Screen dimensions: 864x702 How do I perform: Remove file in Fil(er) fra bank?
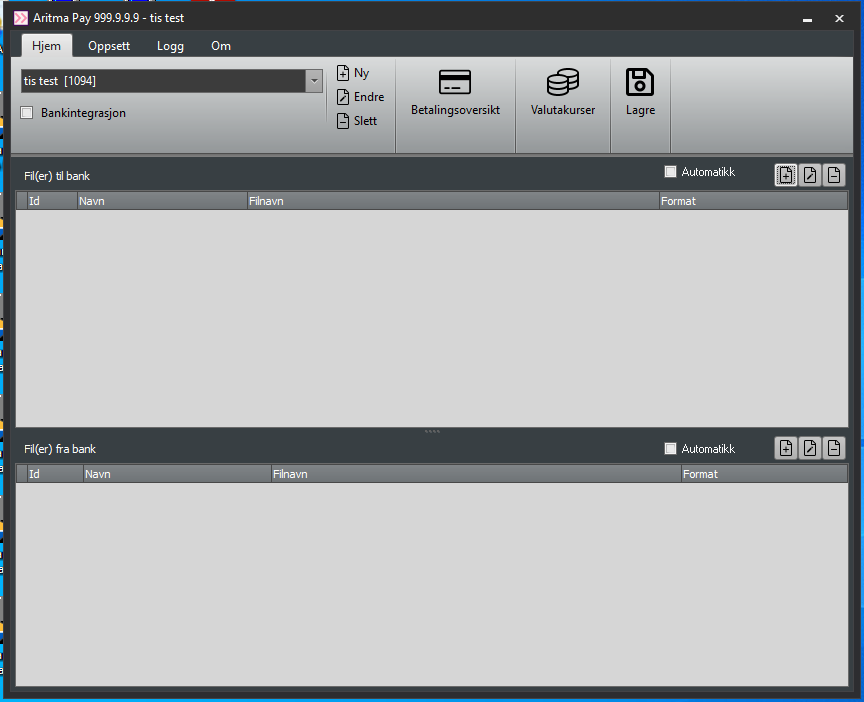click(833, 448)
